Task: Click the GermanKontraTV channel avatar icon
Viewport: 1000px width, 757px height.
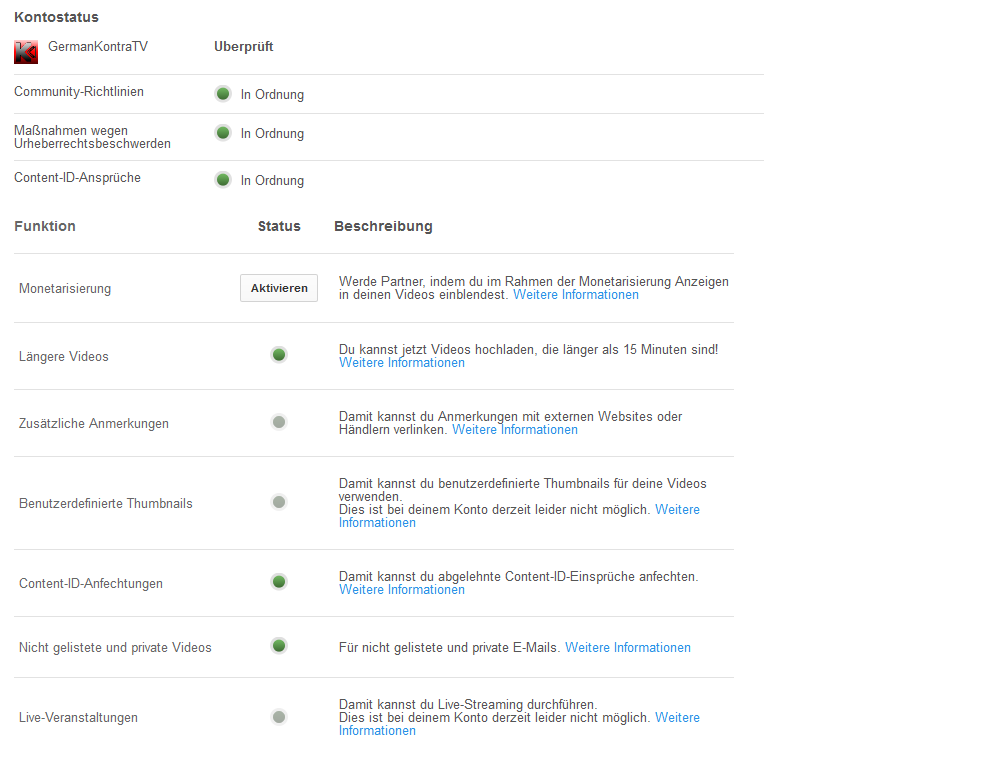Action: click(x=26, y=52)
